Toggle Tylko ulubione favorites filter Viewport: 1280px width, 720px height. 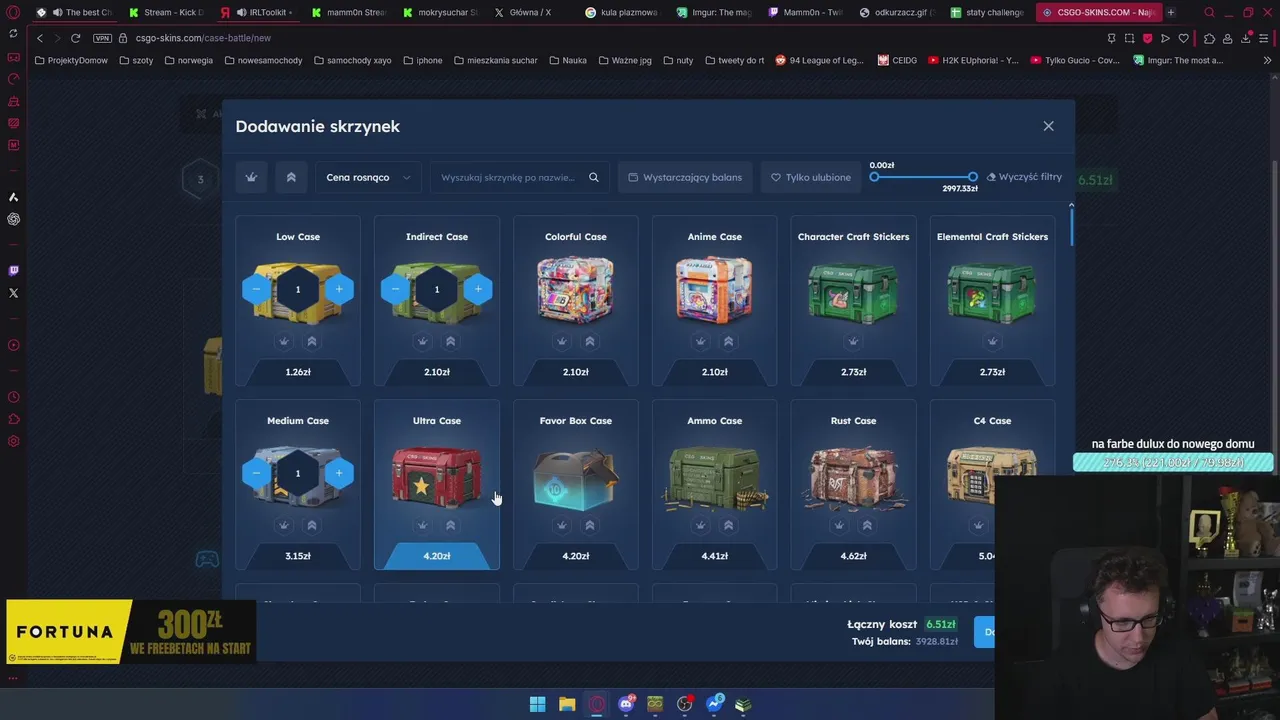(x=811, y=177)
